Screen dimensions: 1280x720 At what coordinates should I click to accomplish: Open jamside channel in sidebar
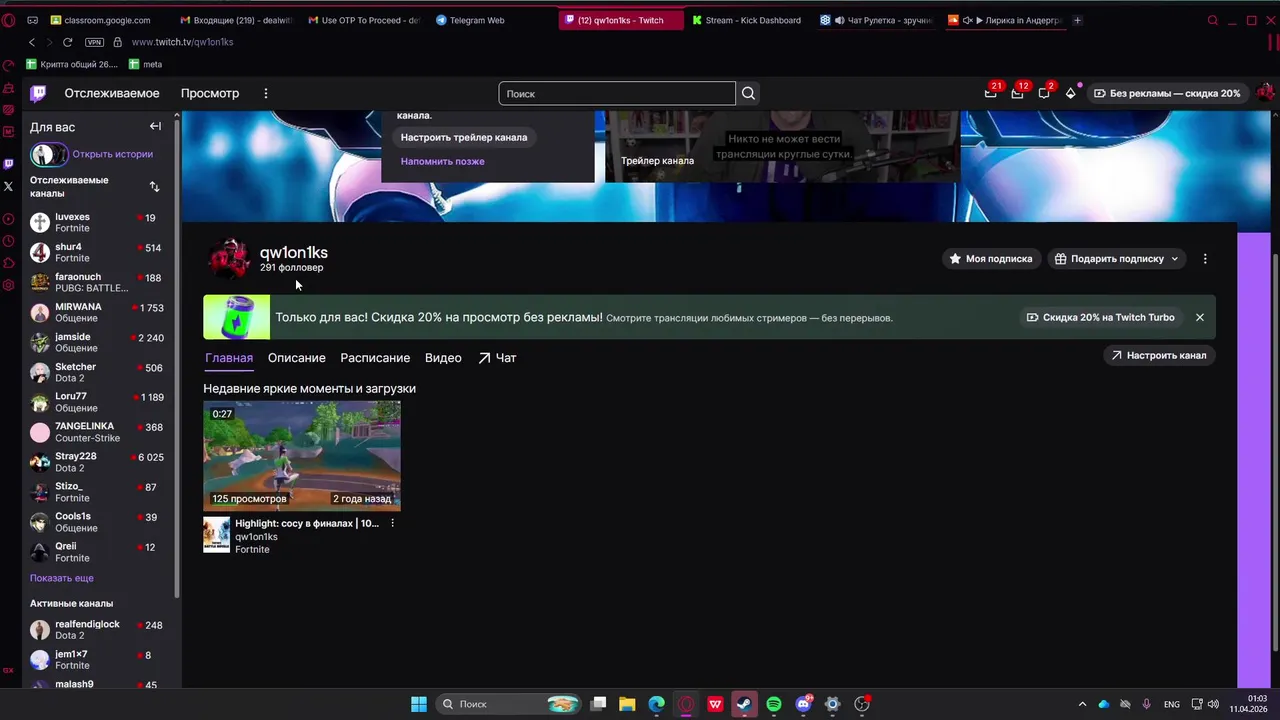point(100,342)
